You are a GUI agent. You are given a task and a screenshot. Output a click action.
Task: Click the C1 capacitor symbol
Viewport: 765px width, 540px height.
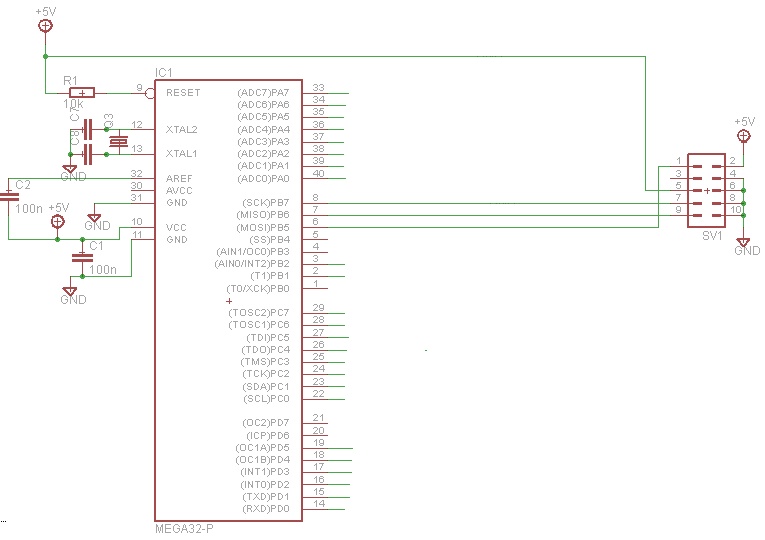[x=82, y=258]
